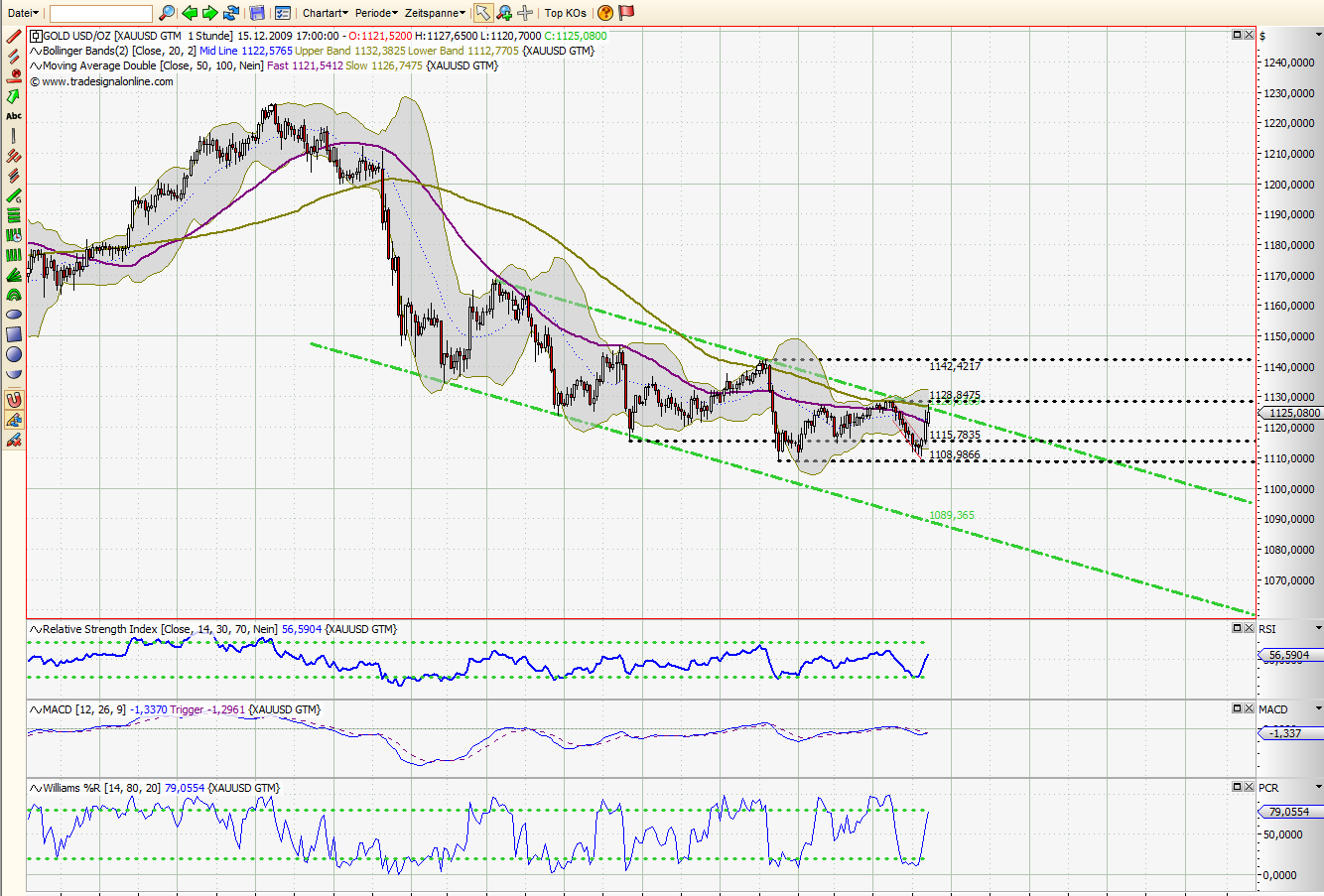Open the properties checklist icon

[283, 13]
